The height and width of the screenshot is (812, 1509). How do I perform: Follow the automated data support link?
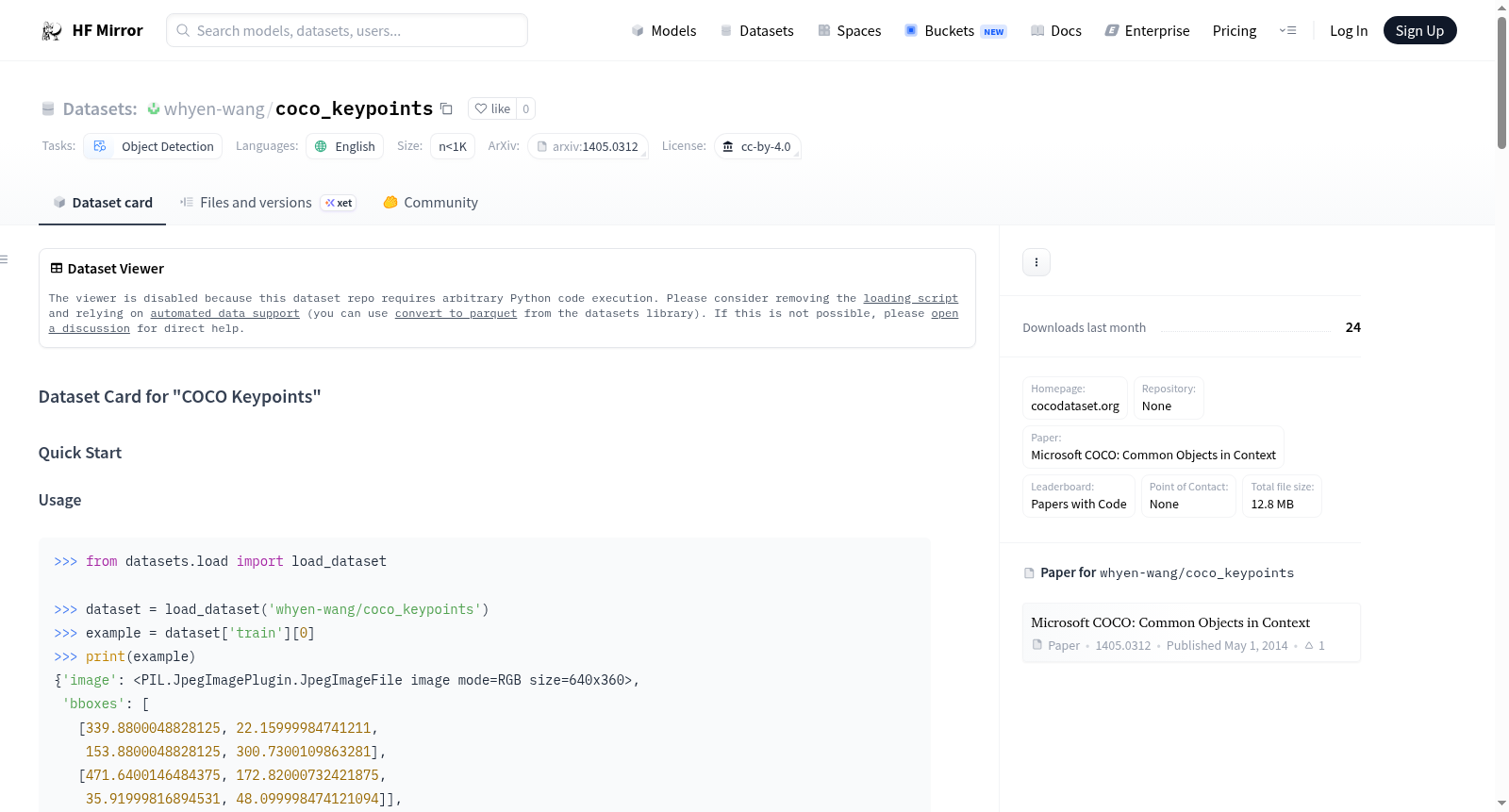[x=224, y=313]
